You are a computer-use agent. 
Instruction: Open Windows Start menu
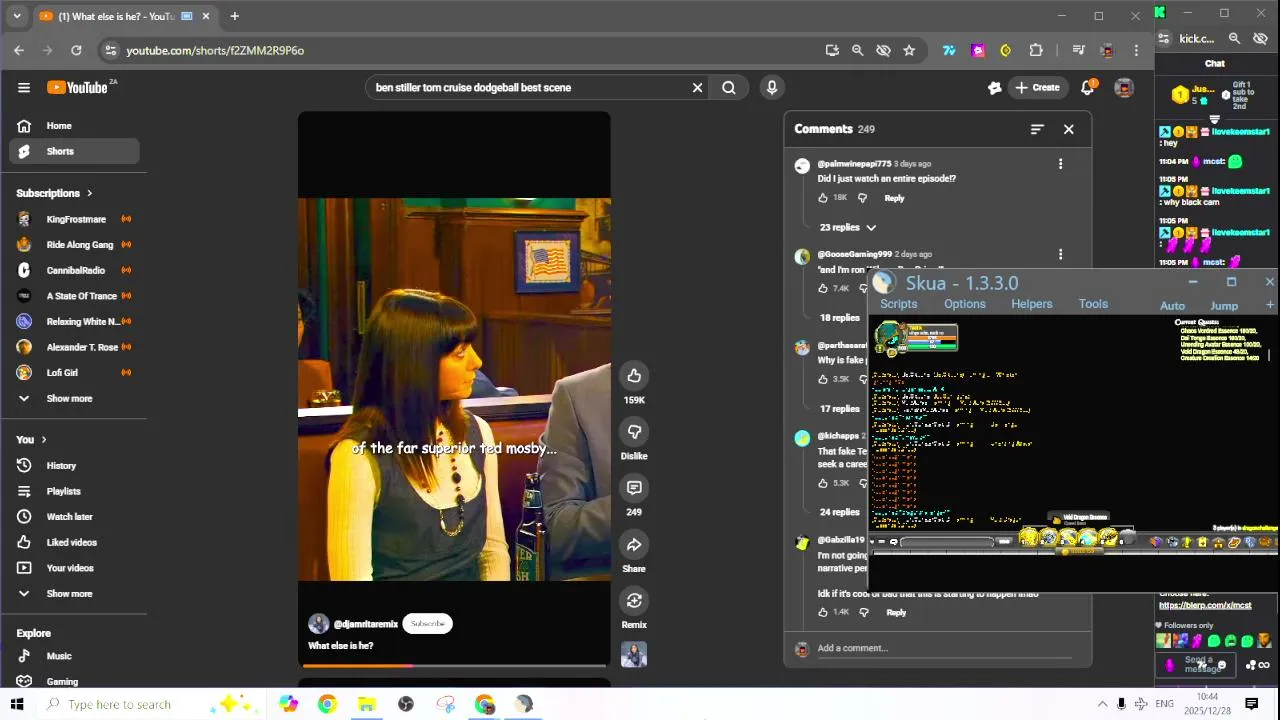point(17,704)
